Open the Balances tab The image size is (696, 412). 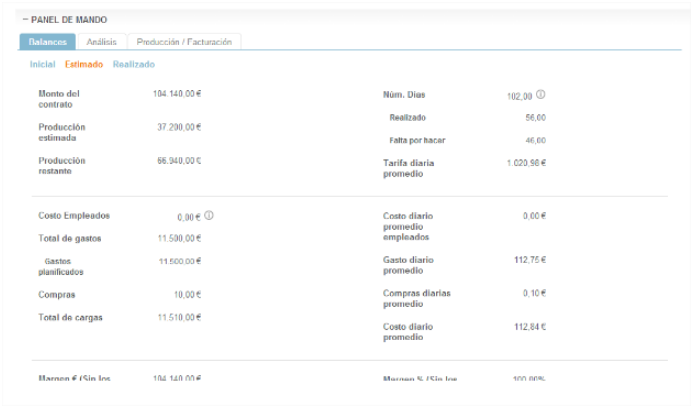[x=47, y=42]
